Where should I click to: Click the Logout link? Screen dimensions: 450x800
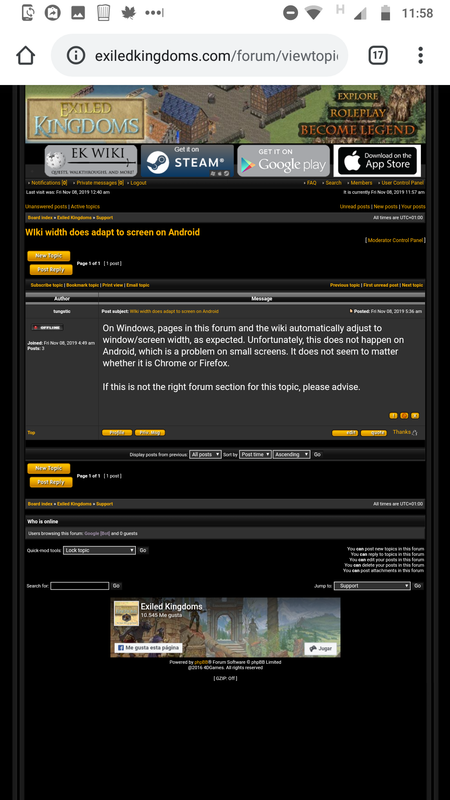[x=138, y=183]
